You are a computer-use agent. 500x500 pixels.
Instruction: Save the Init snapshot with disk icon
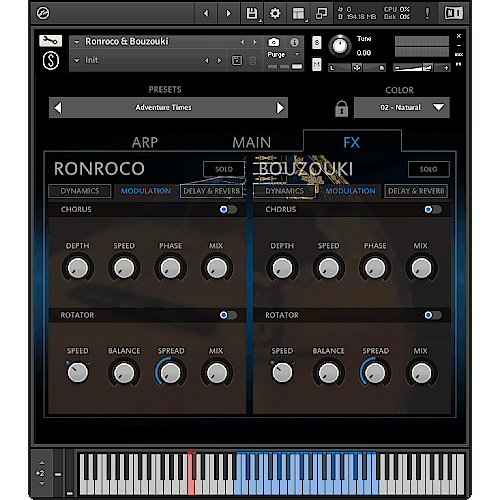[x=237, y=60]
